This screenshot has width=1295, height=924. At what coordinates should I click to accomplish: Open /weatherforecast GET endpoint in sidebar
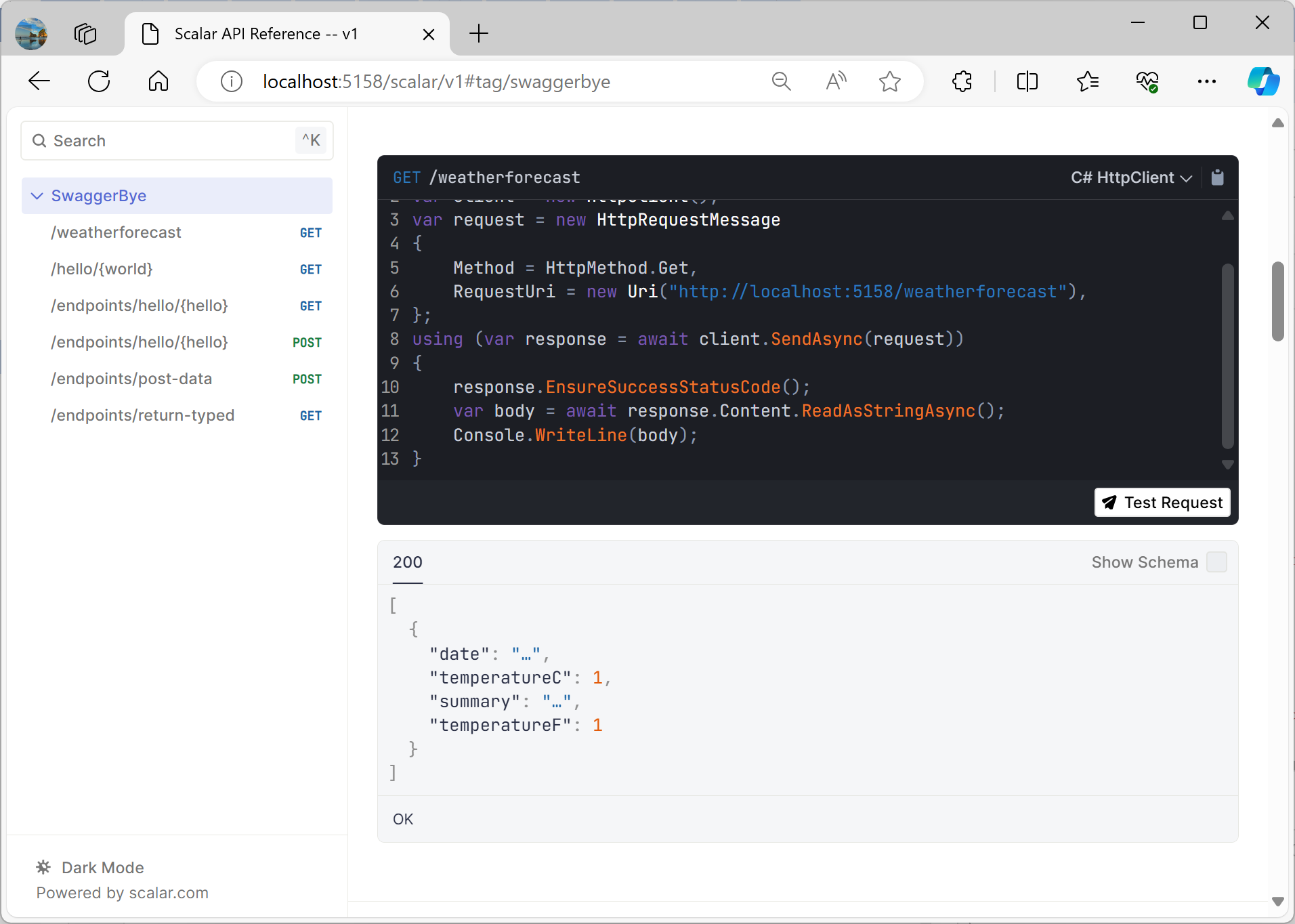coord(177,232)
